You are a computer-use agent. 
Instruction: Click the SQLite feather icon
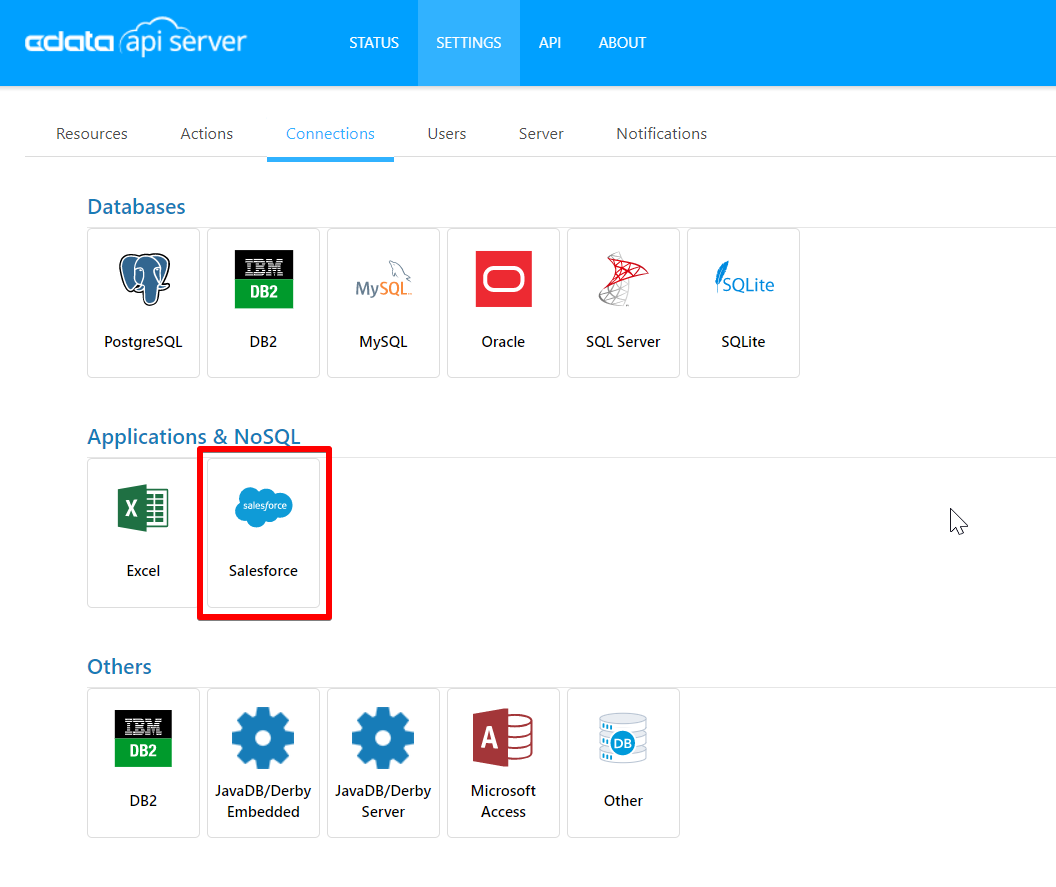[744, 279]
